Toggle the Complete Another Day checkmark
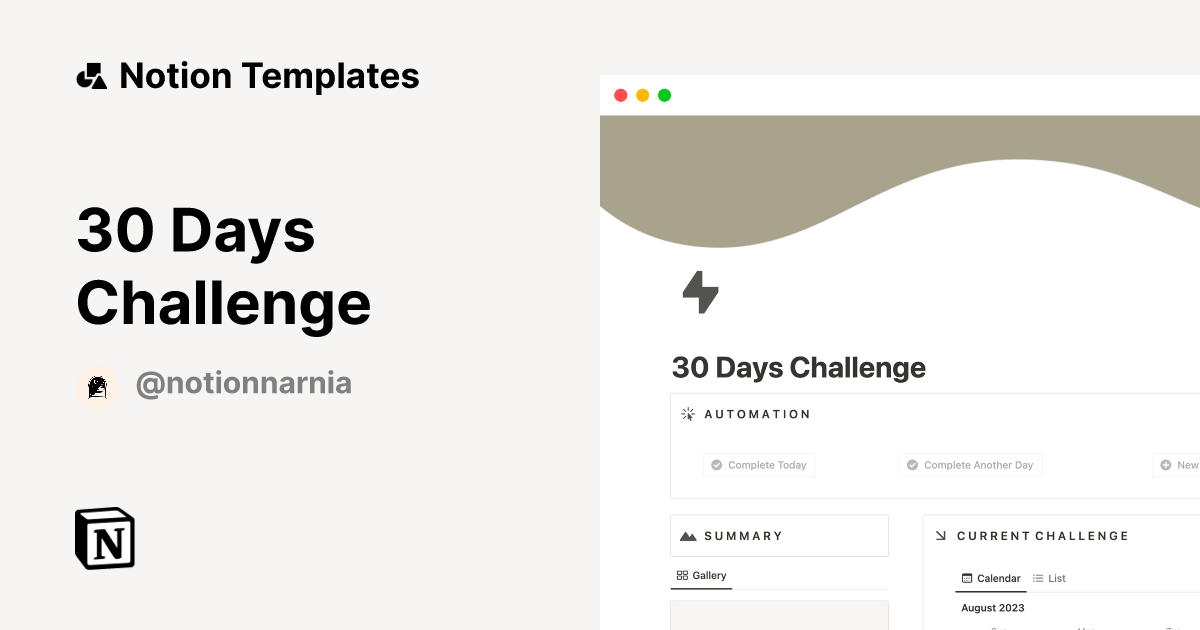The image size is (1200, 630). [x=912, y=464]
